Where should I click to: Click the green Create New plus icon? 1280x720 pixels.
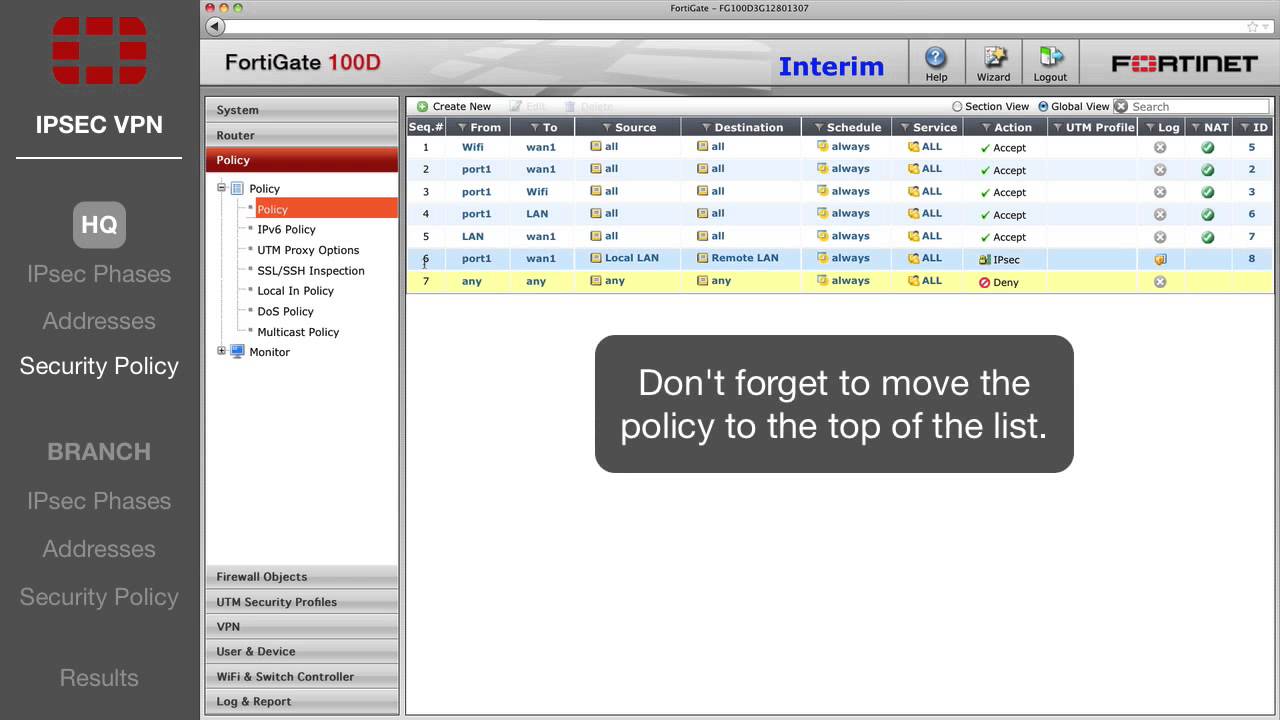[422, 106]
